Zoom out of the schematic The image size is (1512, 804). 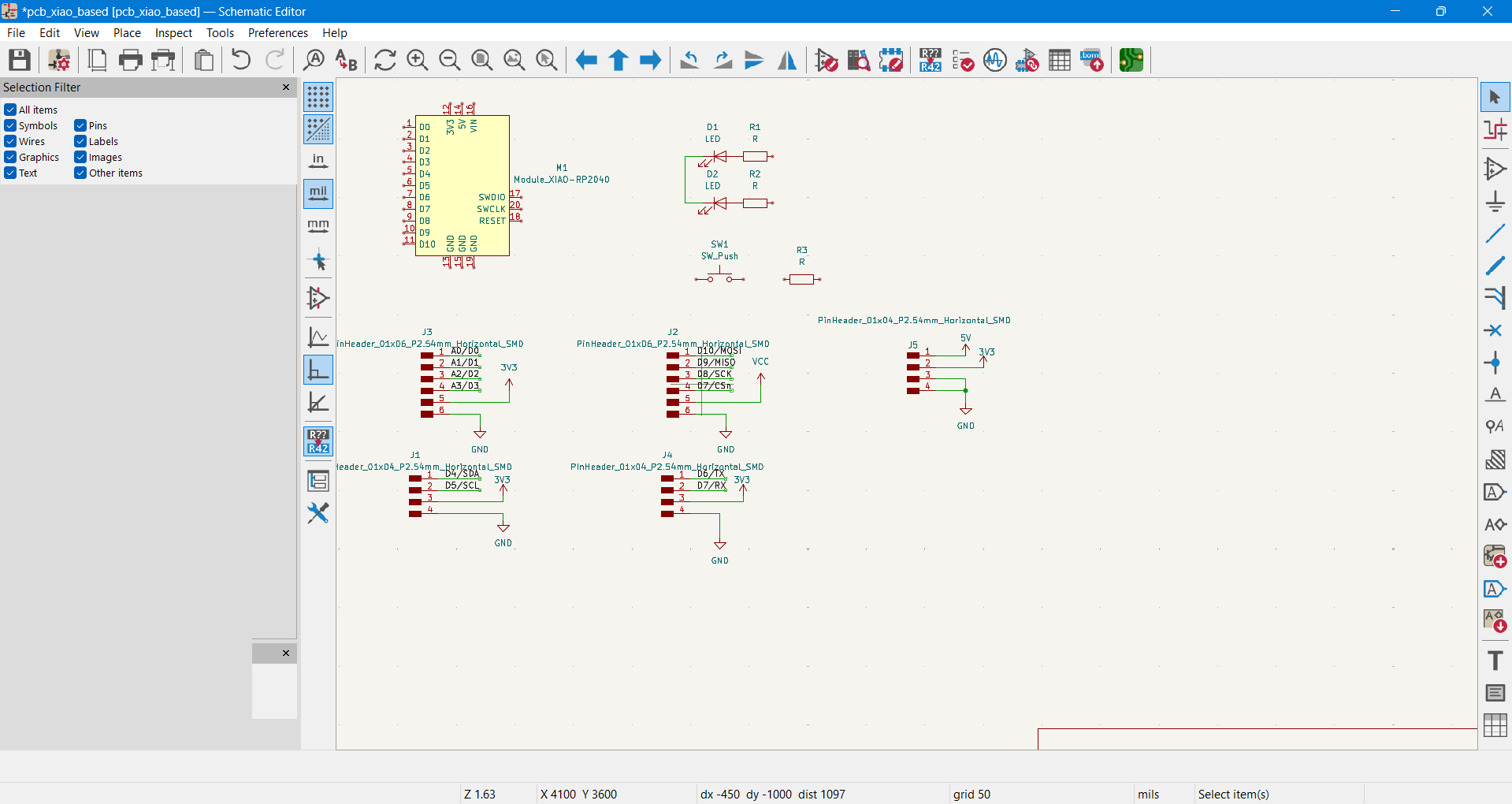(450, 60)
